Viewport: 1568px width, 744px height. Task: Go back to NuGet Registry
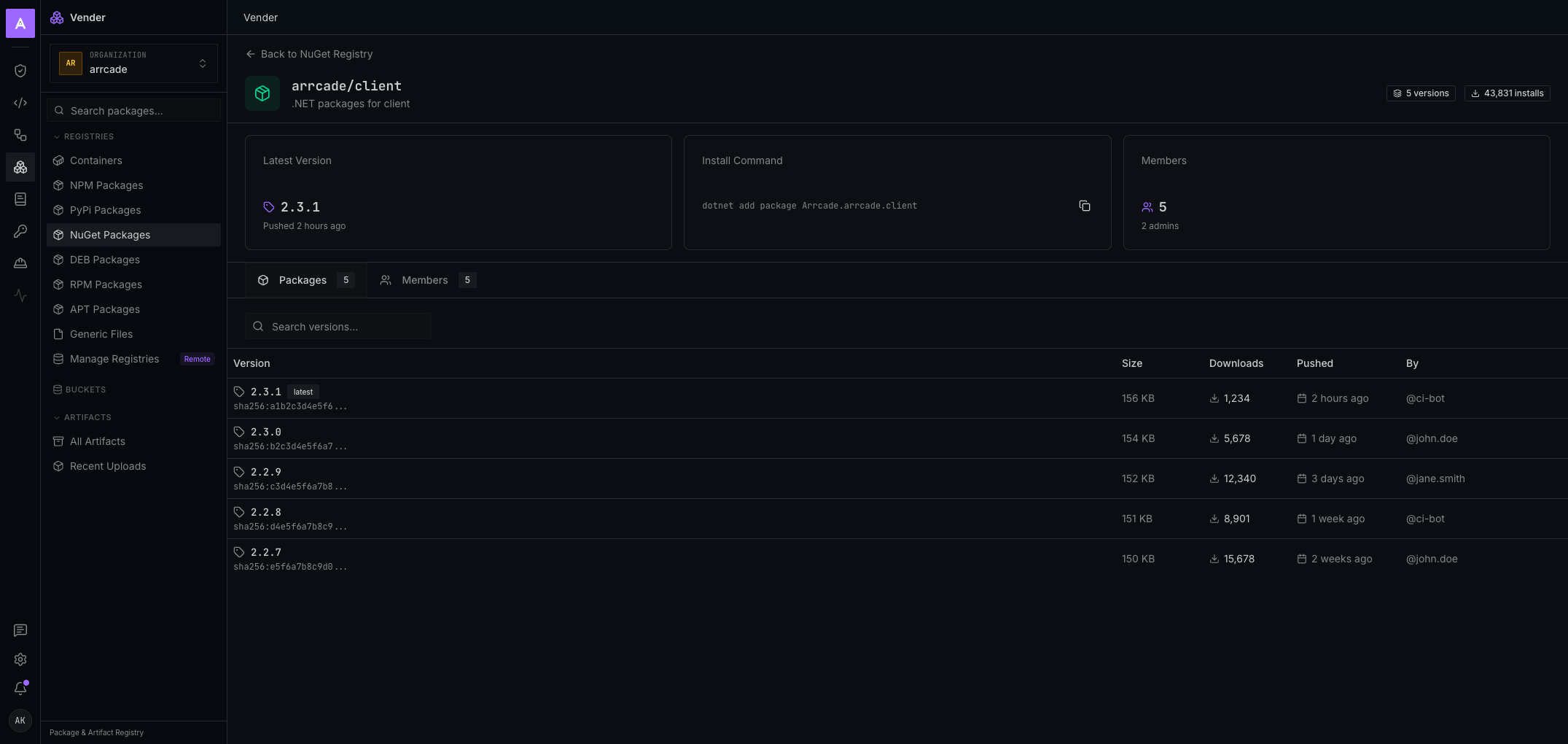click(309, 54)
